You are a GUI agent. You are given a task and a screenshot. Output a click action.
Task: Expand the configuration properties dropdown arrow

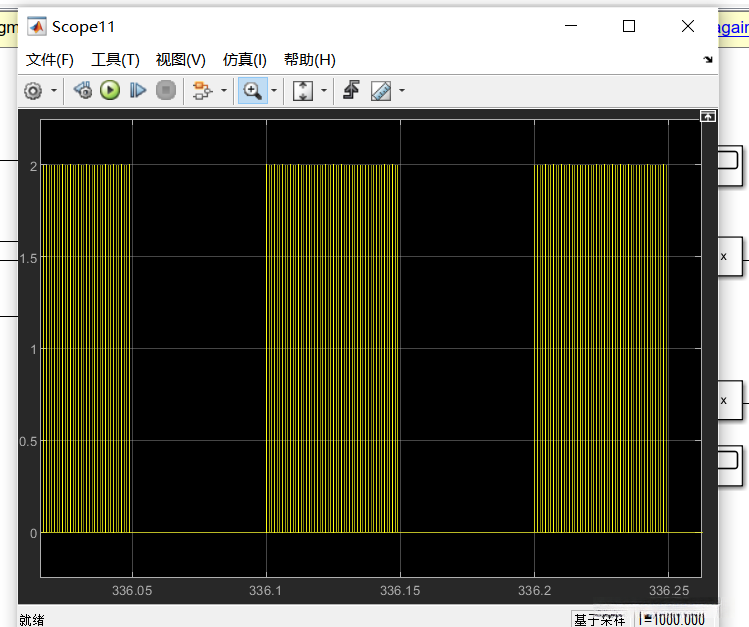[x=53, y=91]
